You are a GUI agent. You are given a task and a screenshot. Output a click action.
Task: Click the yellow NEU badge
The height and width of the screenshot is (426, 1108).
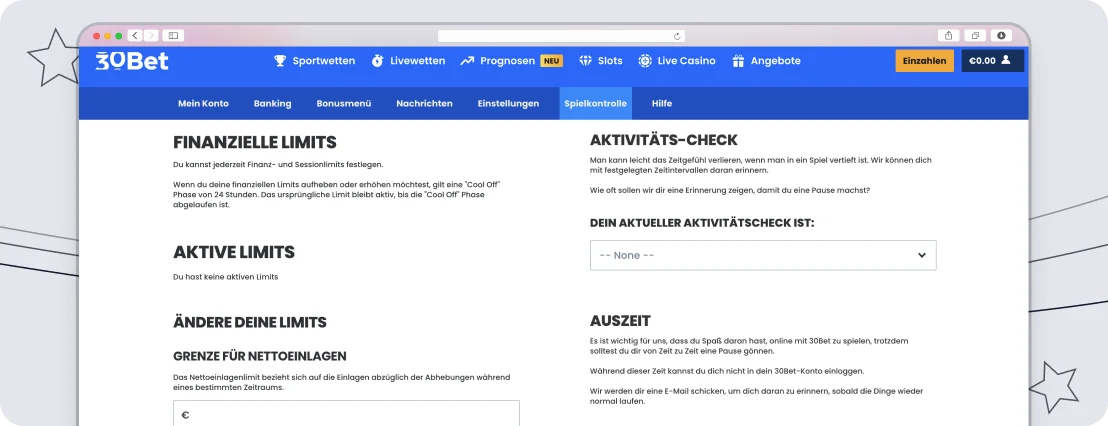pos(552,61)
